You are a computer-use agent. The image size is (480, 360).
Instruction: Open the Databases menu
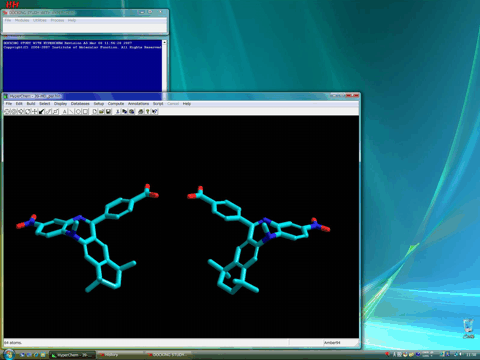tap(80, 104)
